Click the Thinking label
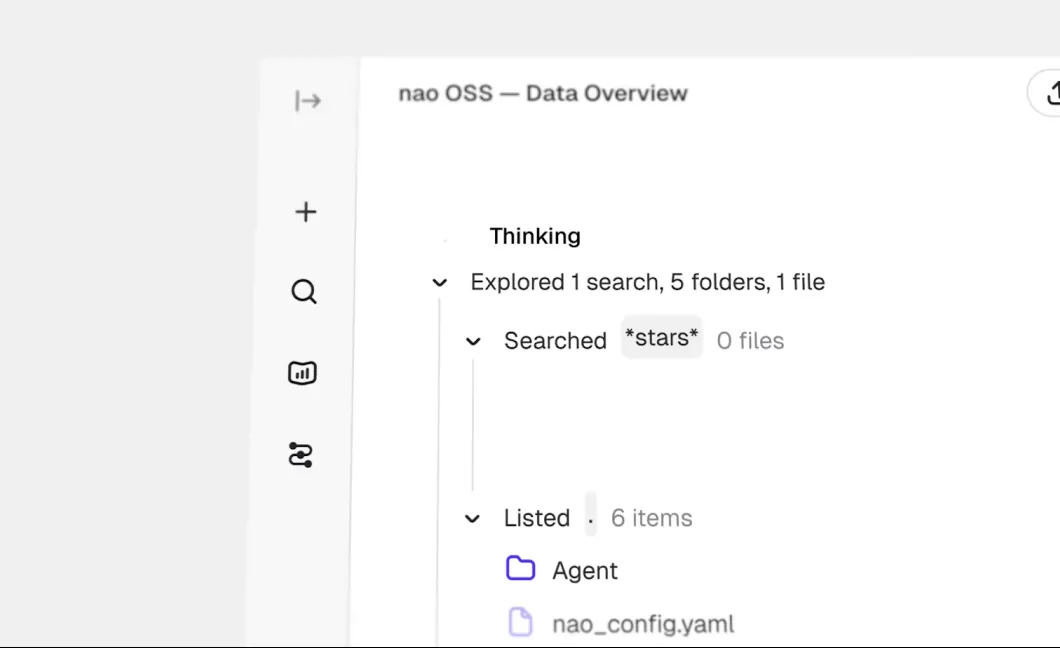This screenshot has height=648, width=1060. [x=535, y=236]
